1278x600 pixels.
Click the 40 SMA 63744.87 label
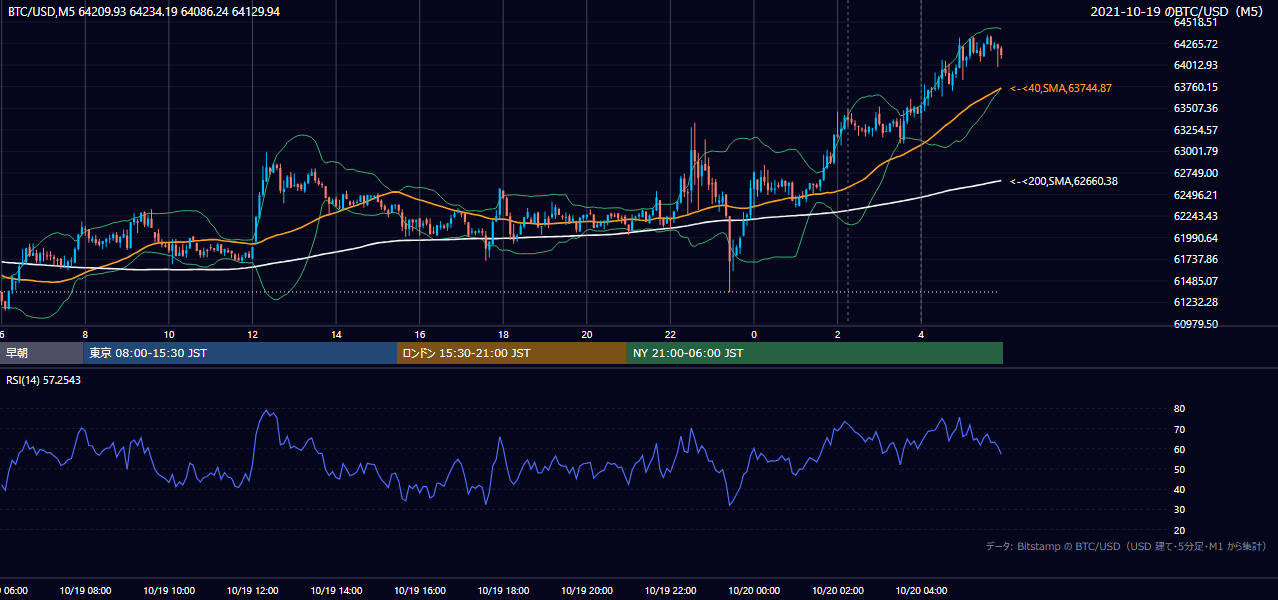tap(1061, 88)
